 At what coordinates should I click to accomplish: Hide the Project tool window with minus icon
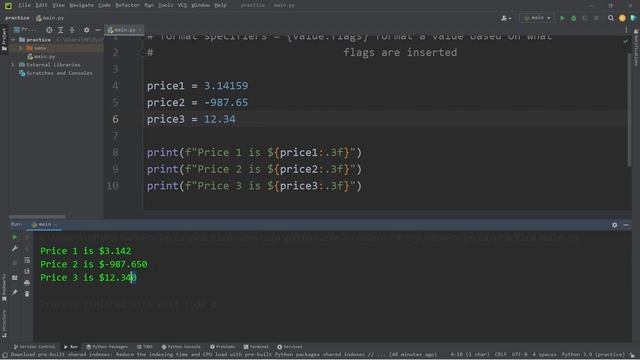coord(98,30)
